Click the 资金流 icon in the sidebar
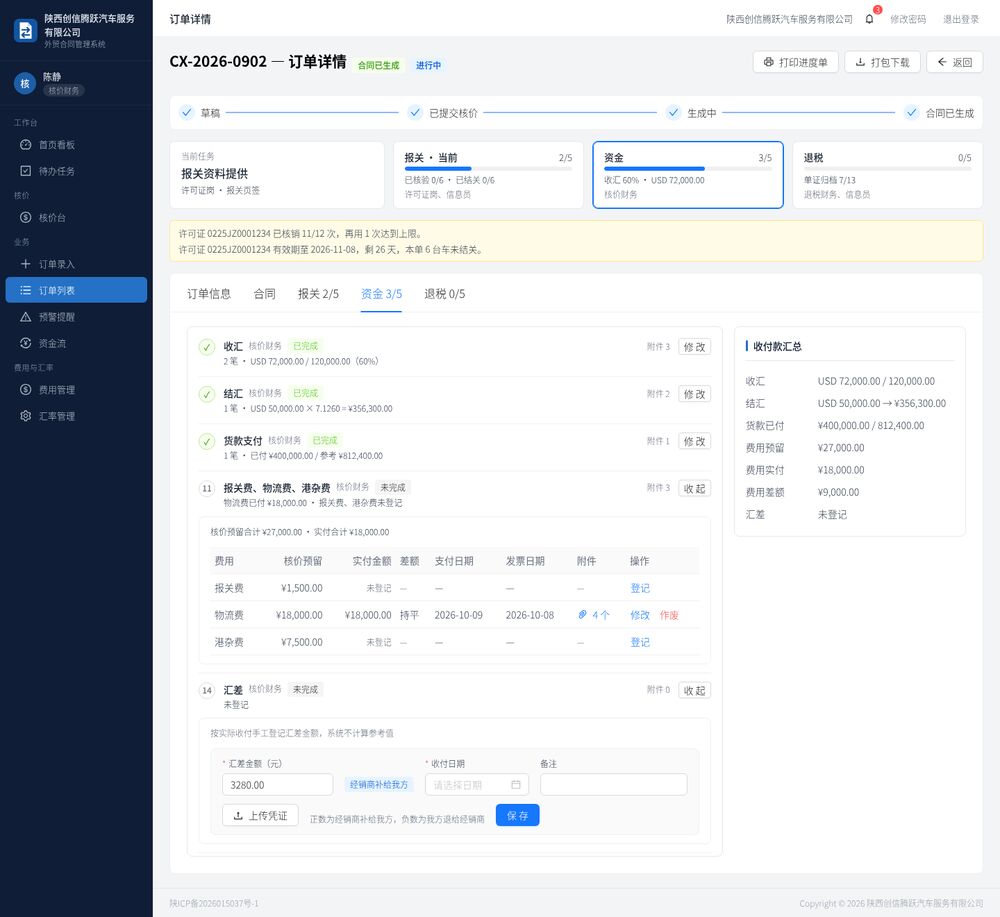The image size is (1000, 917). (x=26, y=343)
